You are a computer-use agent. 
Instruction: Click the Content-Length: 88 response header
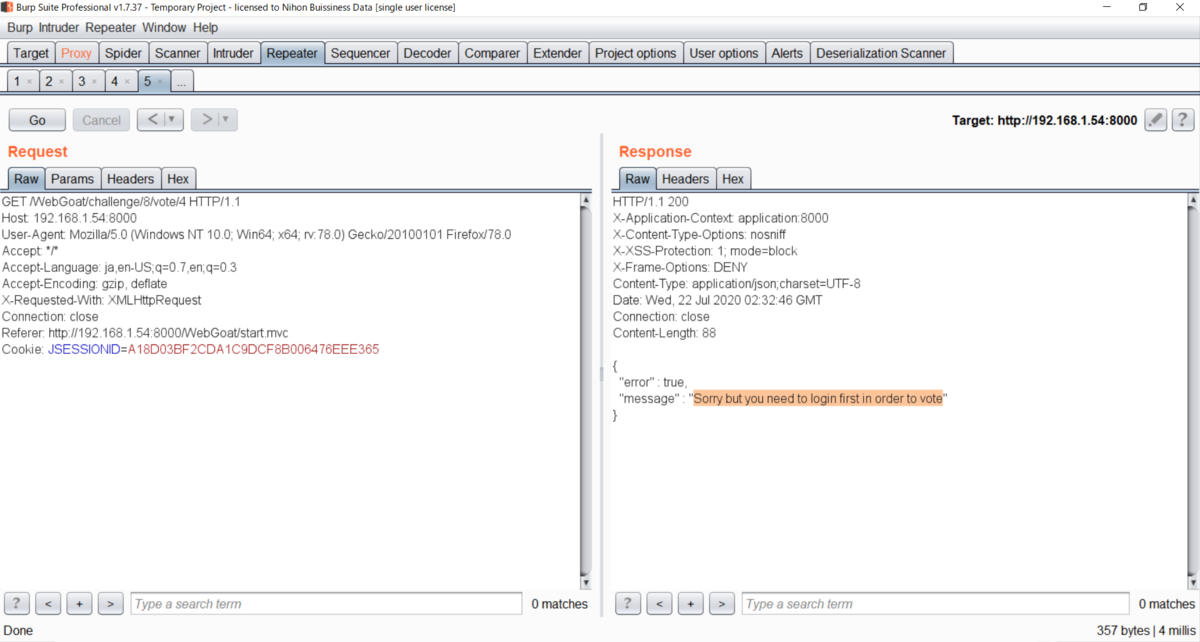pos(664,333)
